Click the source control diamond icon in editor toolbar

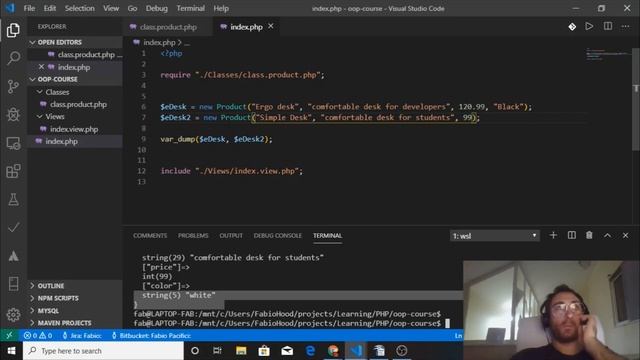point(572,27)
